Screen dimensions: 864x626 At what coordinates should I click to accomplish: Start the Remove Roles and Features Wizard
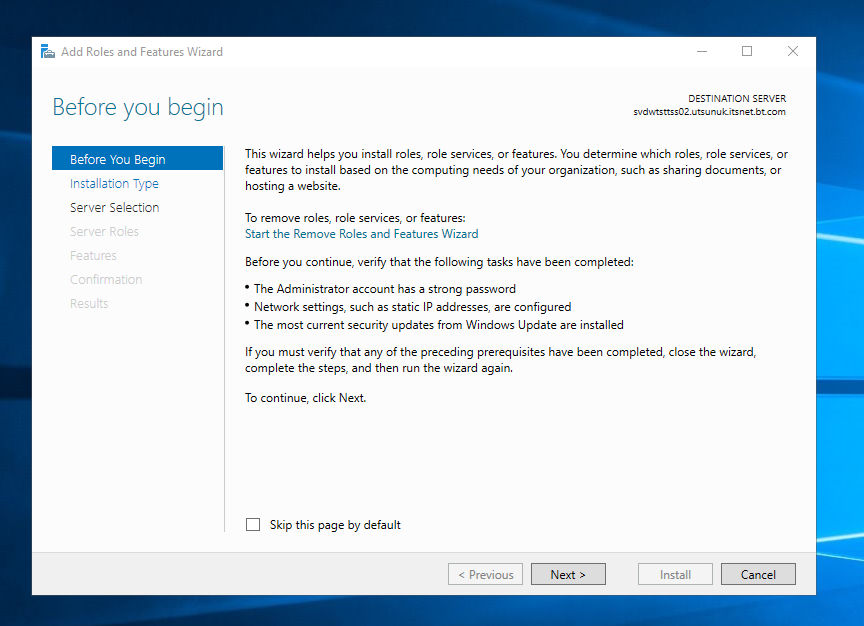click(x=361, y=234)
